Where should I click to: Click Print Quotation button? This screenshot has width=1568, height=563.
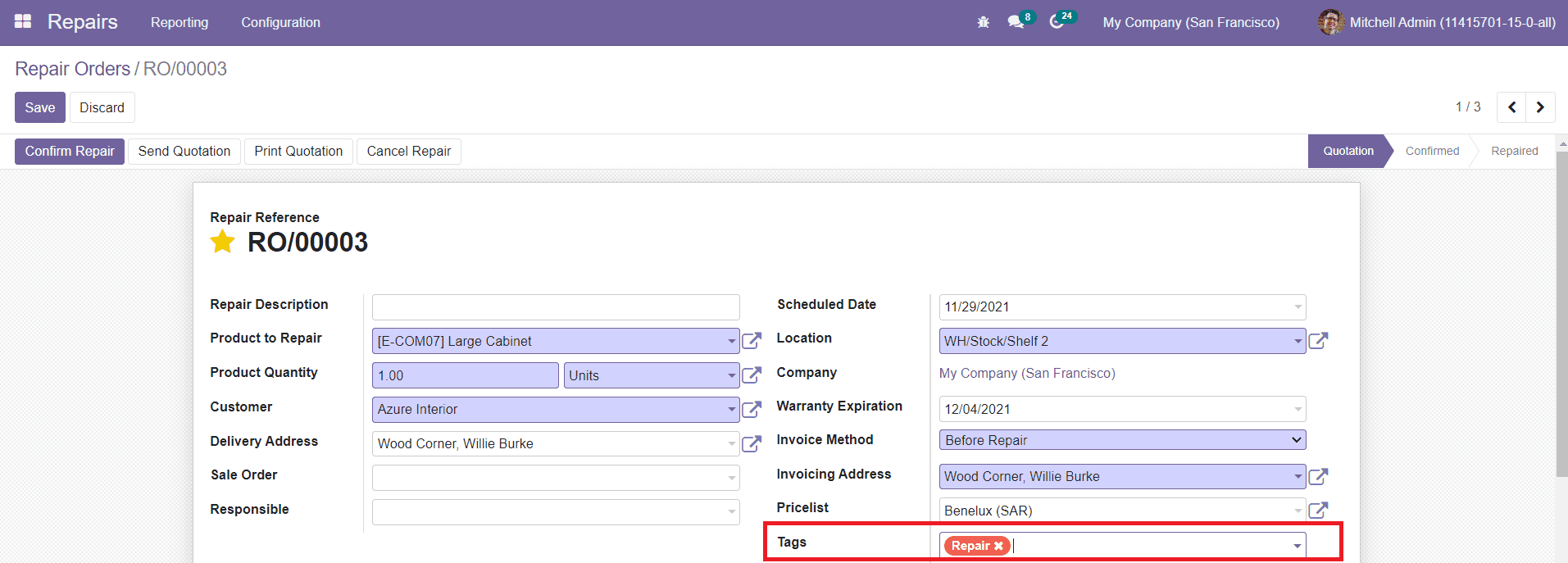coord(298,151)
